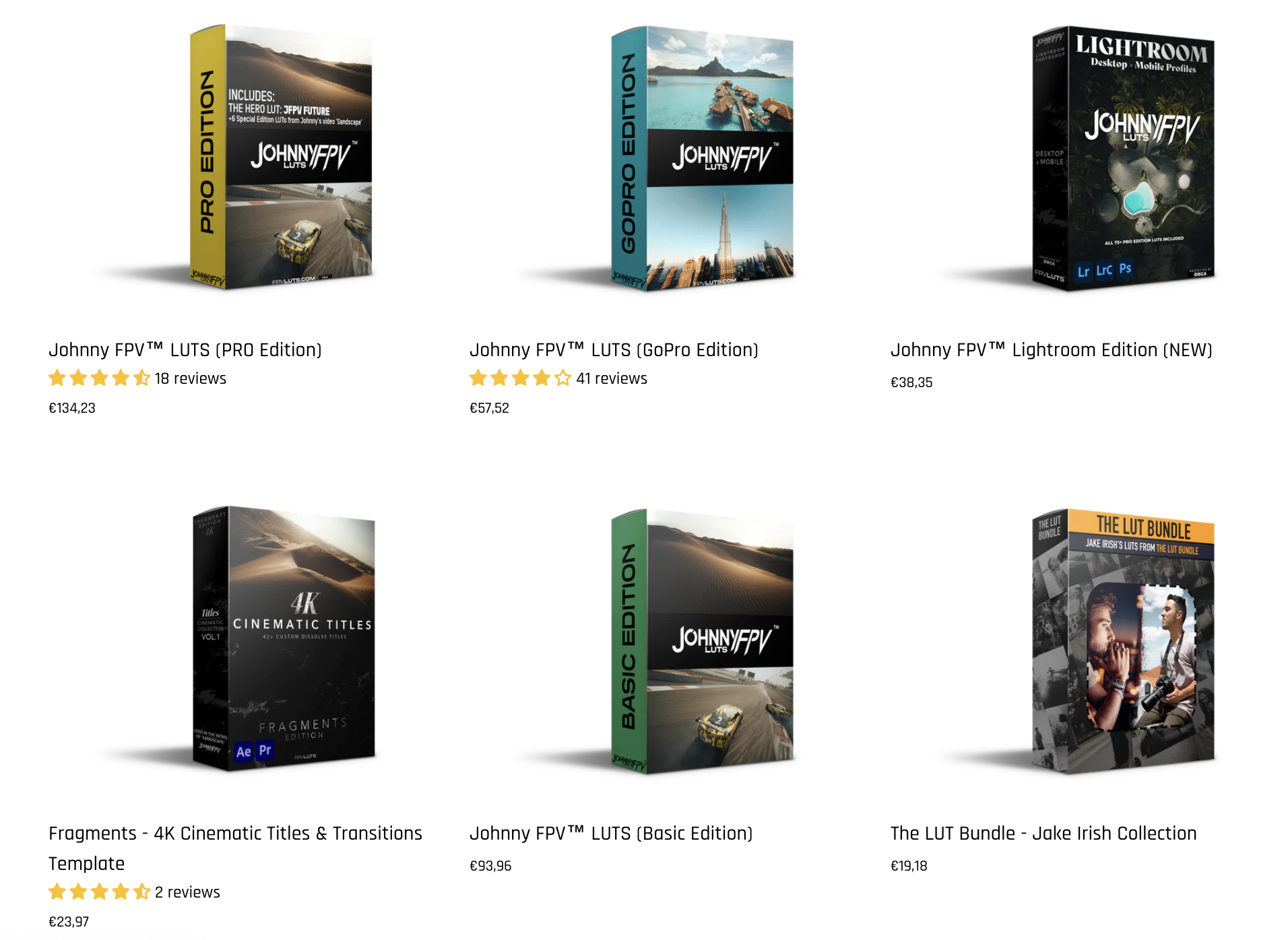Open The LUT Bundle box image

1123,641
